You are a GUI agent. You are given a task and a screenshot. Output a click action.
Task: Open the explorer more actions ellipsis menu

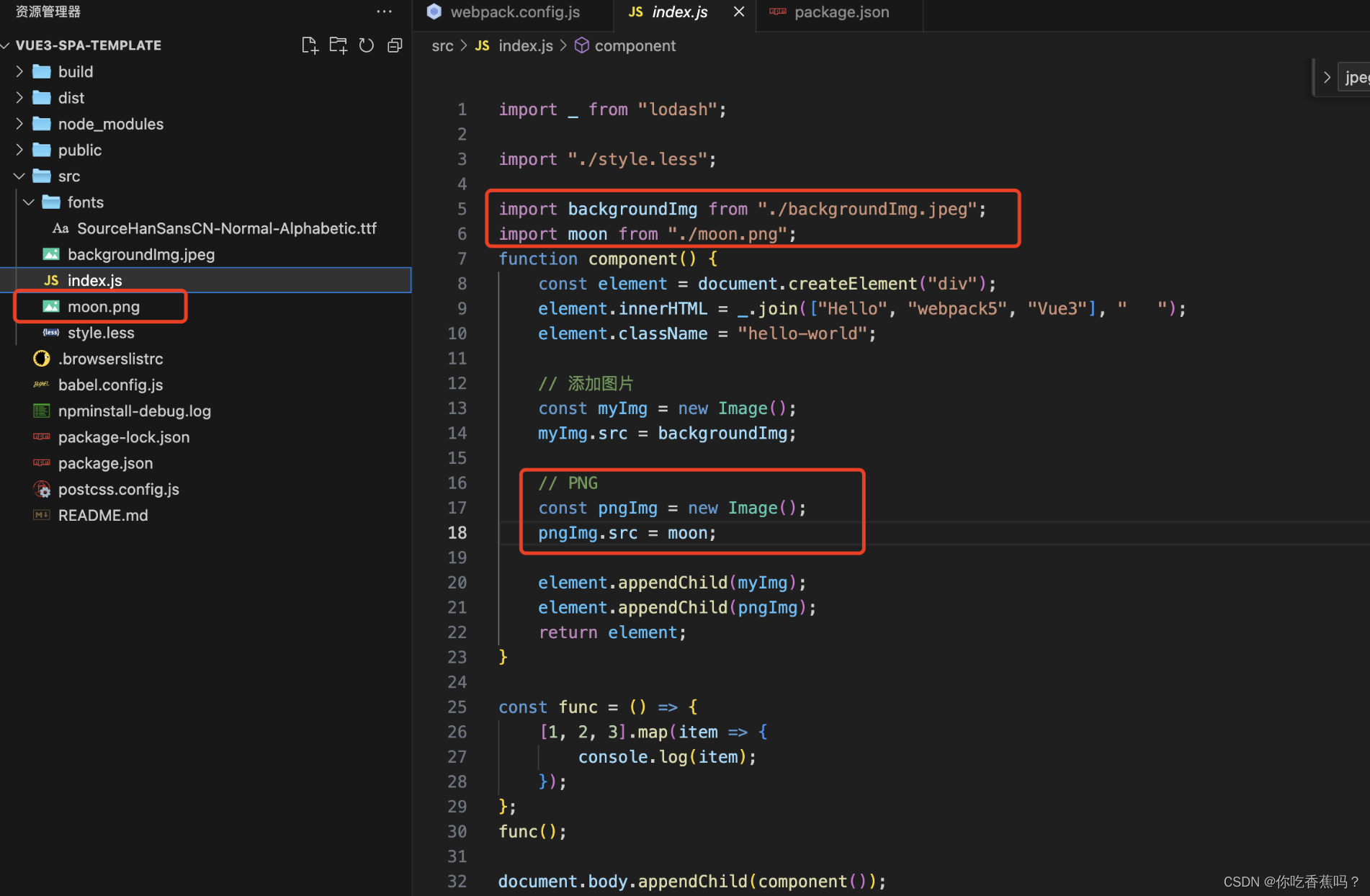click(384, 12)
